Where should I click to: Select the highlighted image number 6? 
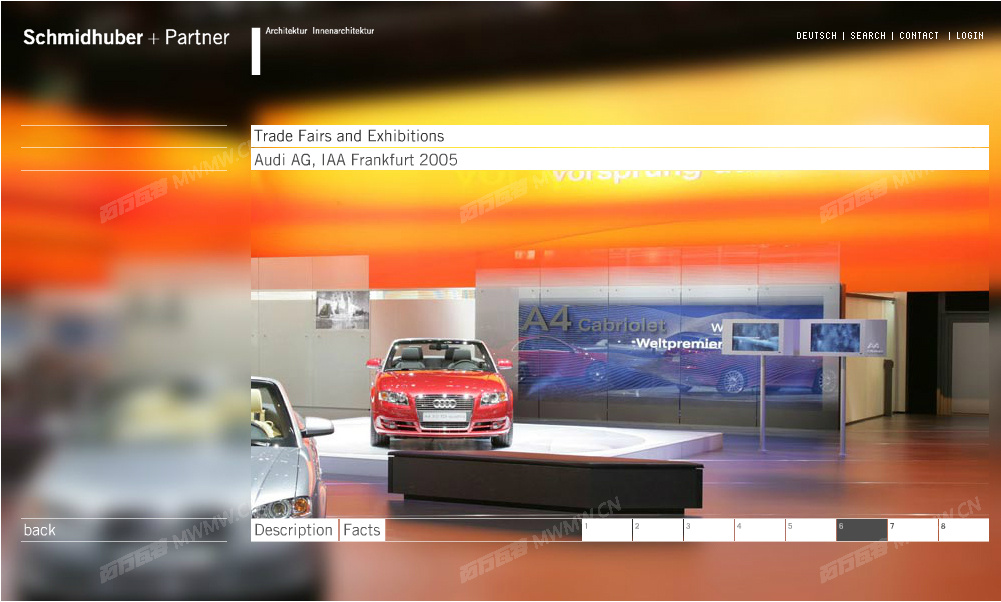[x=862, y=530]
